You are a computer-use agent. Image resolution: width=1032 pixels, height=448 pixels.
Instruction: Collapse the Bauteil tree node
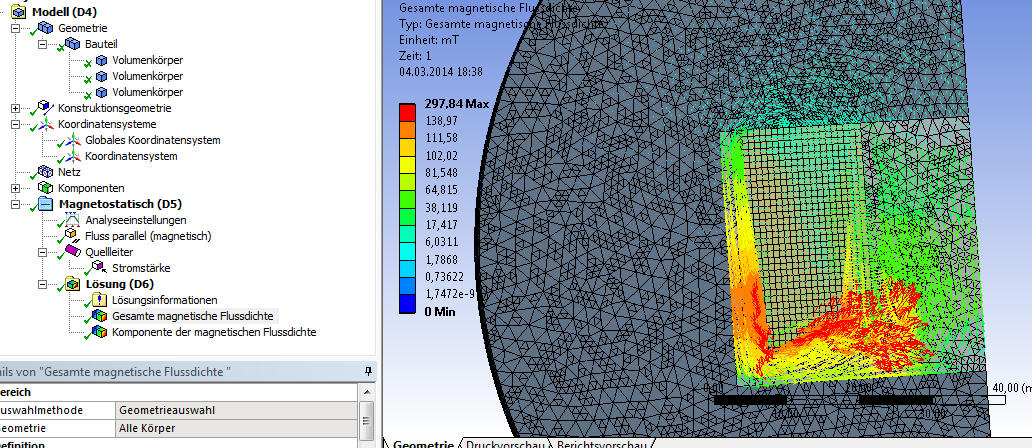43,44
